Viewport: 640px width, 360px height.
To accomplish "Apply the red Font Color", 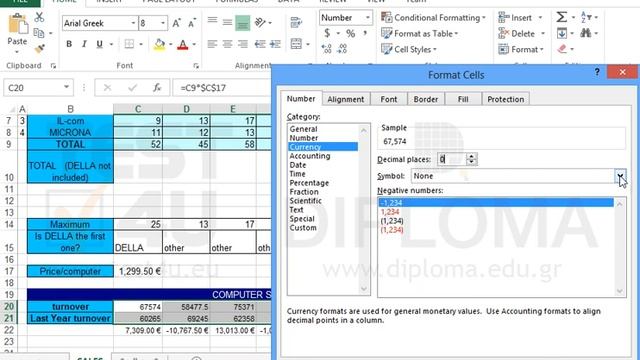I will click(183, 44).
